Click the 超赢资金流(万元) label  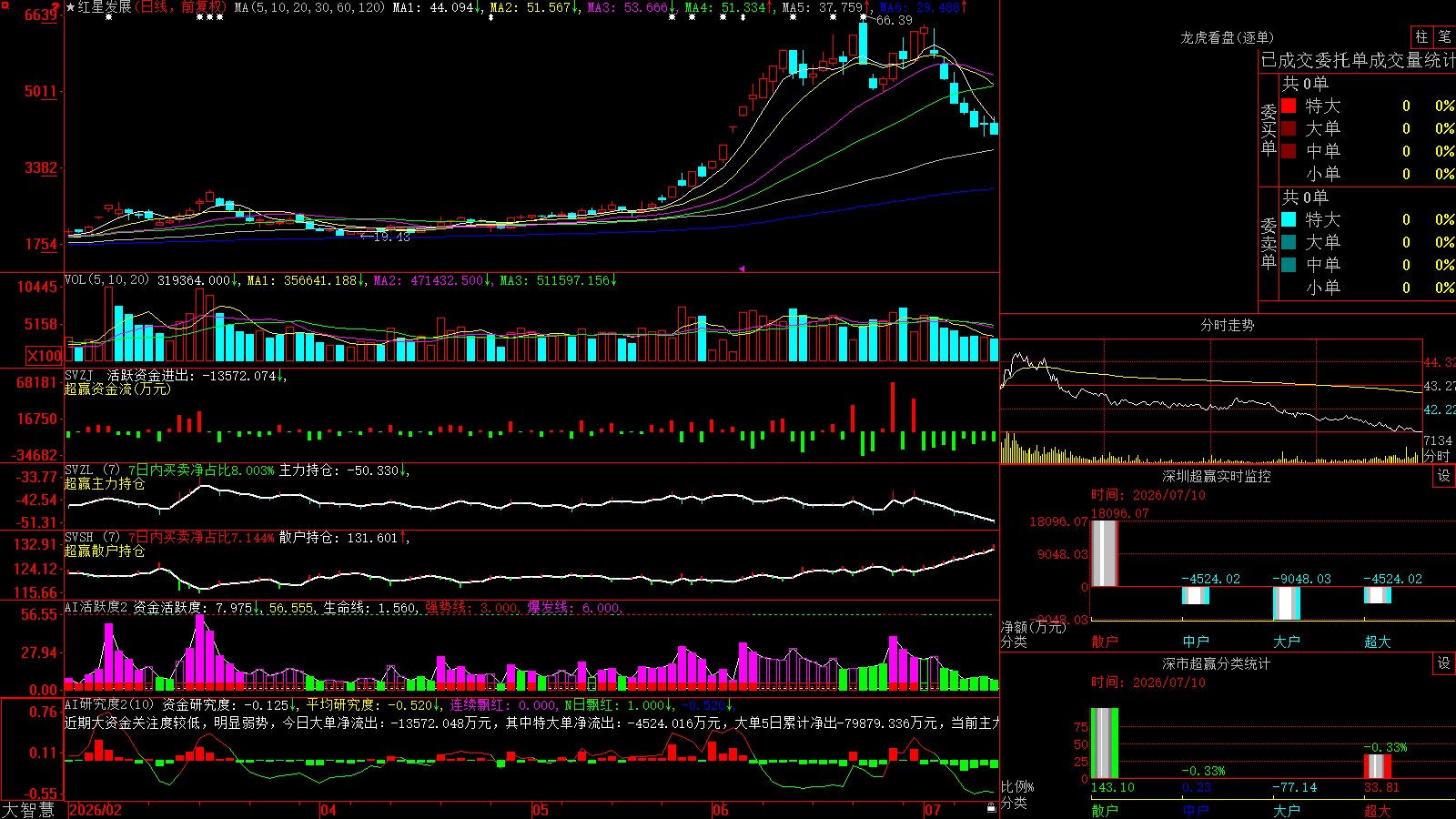click(117, 389)
